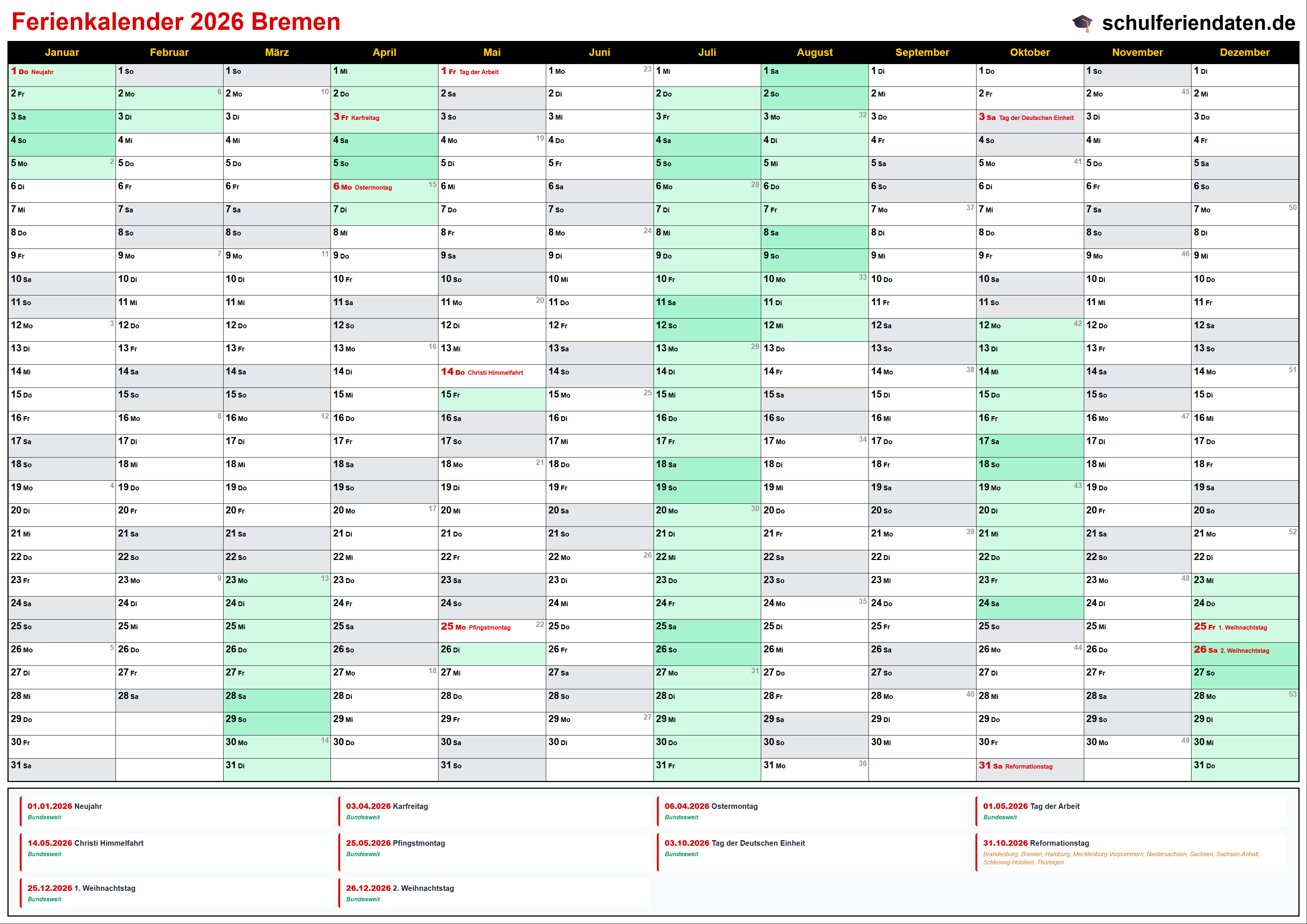Select the Dezember column header
Screen dimensions: 1307x924
point(1244,53)
